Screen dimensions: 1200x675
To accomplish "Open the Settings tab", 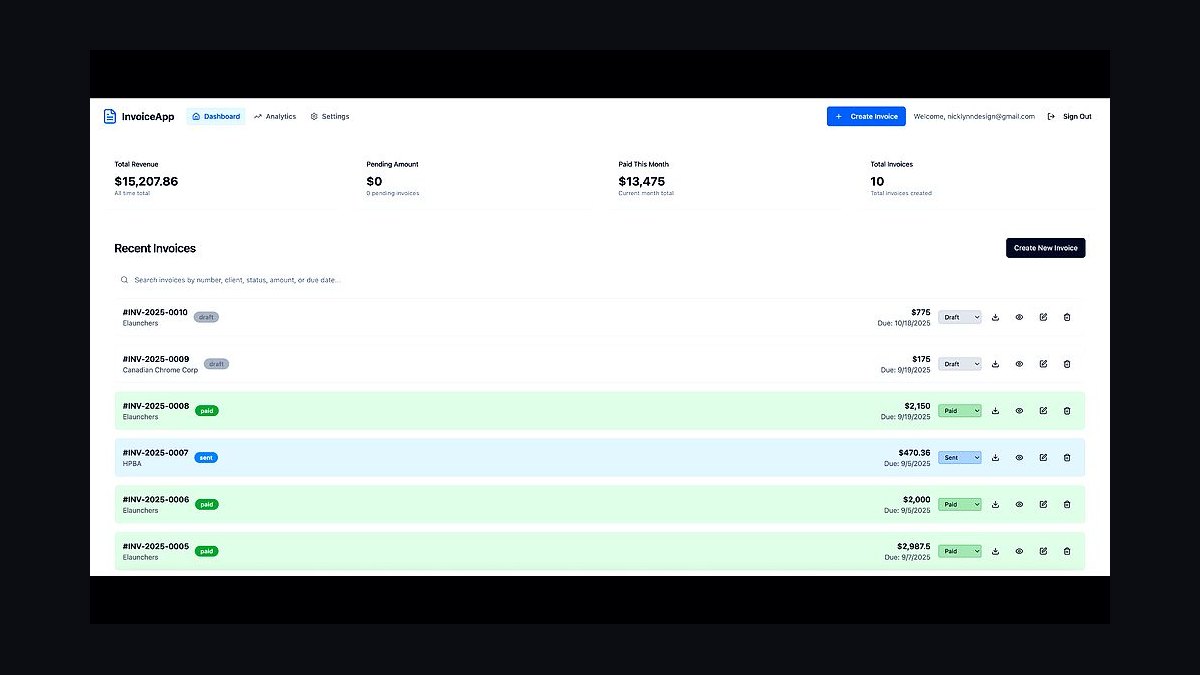I will 330,117.
